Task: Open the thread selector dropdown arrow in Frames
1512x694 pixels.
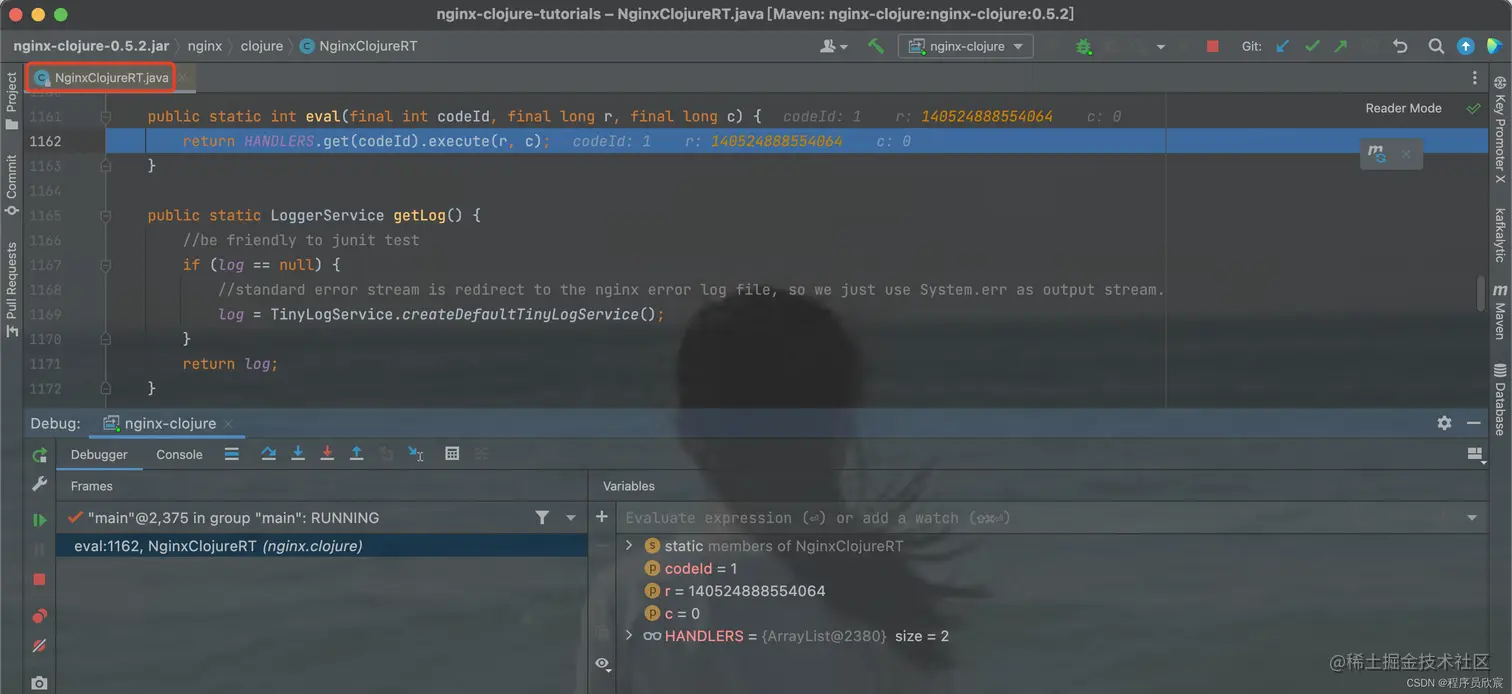Action: click(x=571, y=518)
